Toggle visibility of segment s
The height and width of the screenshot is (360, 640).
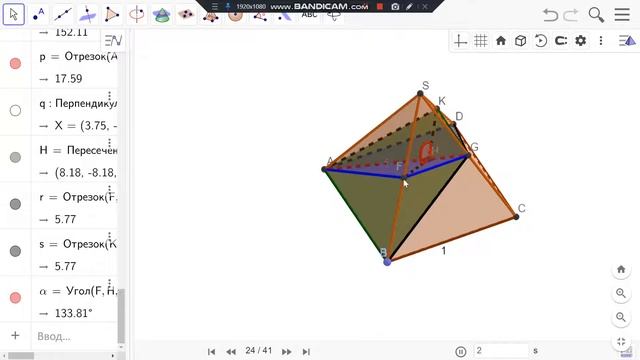tap(16, 251)
